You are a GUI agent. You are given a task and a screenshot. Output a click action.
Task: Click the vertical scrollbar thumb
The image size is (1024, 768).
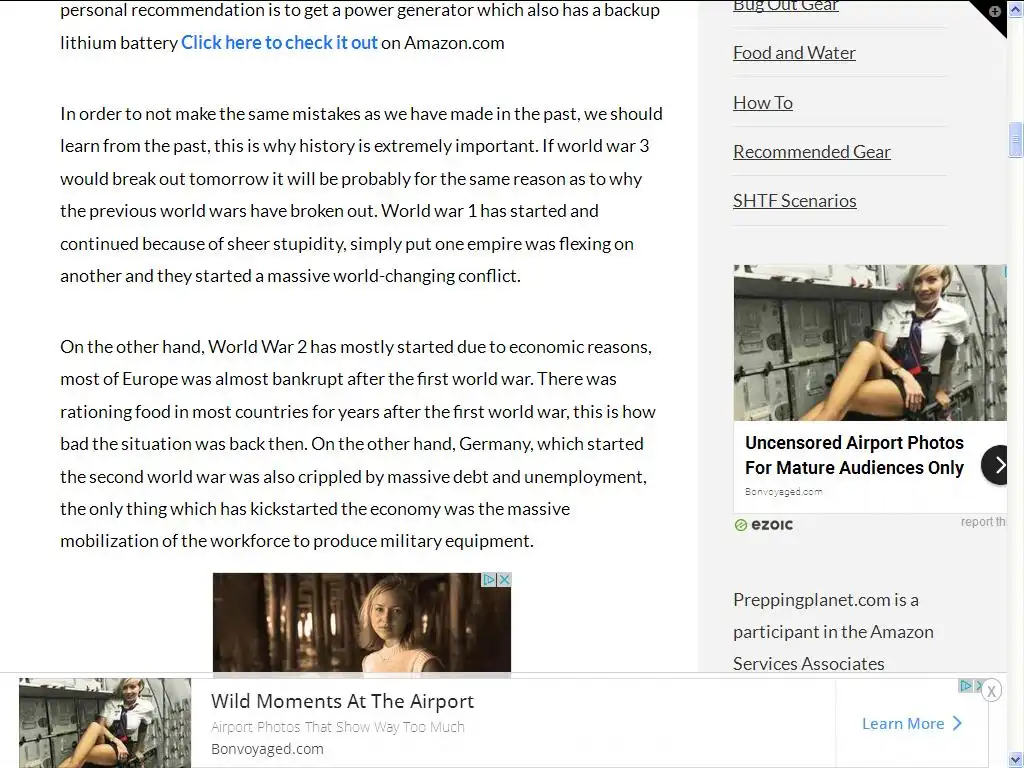pyautogui.click(x=1016, y=139)
